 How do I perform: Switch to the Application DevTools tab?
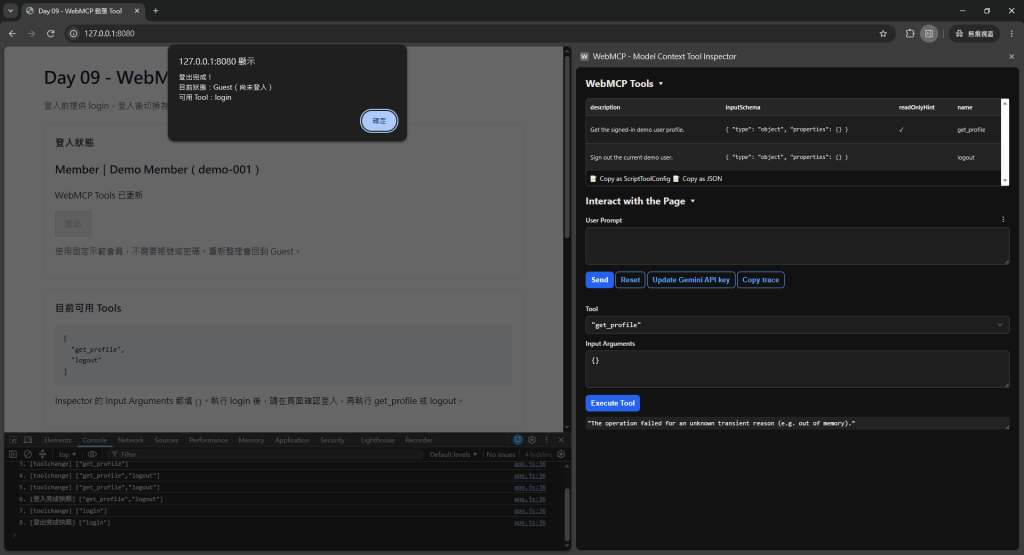point(292,440)
